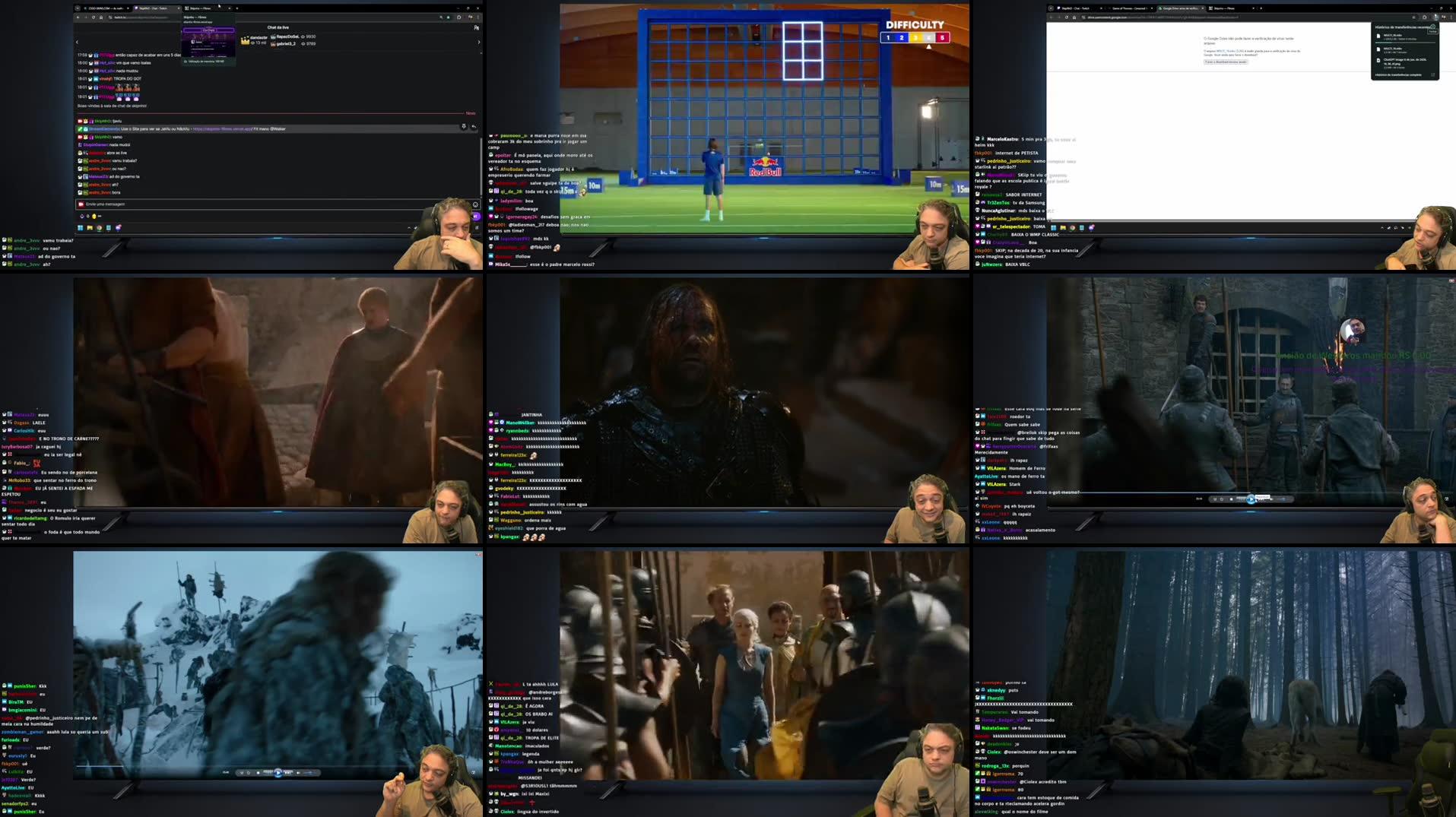Open channel points icon below chat input
Viewport: 1456px width, 817px height.
click(x=94, y=216)
